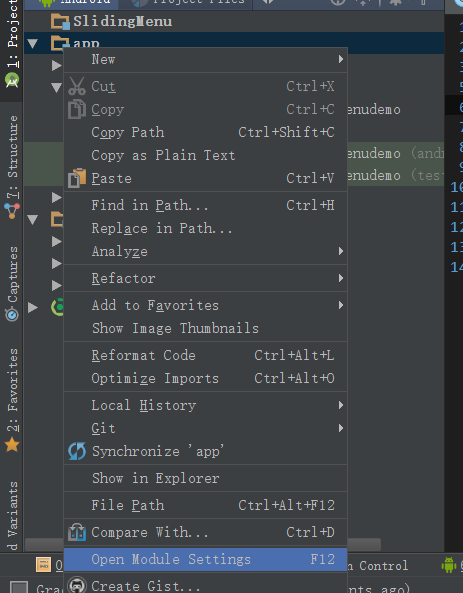Open Find in Path dialog entry

[205, 205]
